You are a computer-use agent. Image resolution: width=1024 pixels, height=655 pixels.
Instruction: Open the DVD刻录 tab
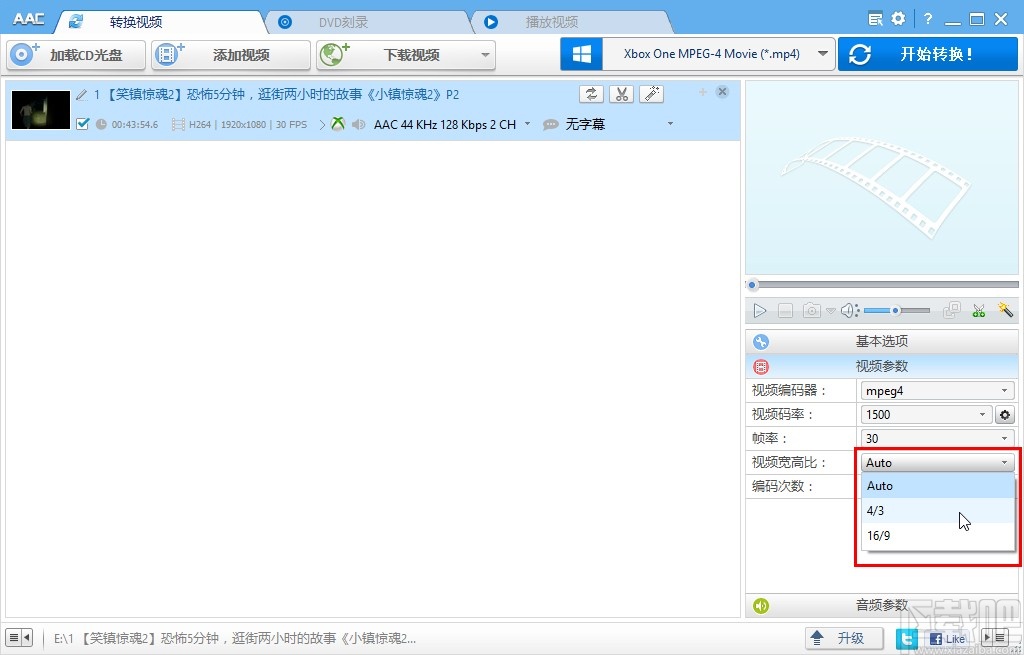(344, 22)
